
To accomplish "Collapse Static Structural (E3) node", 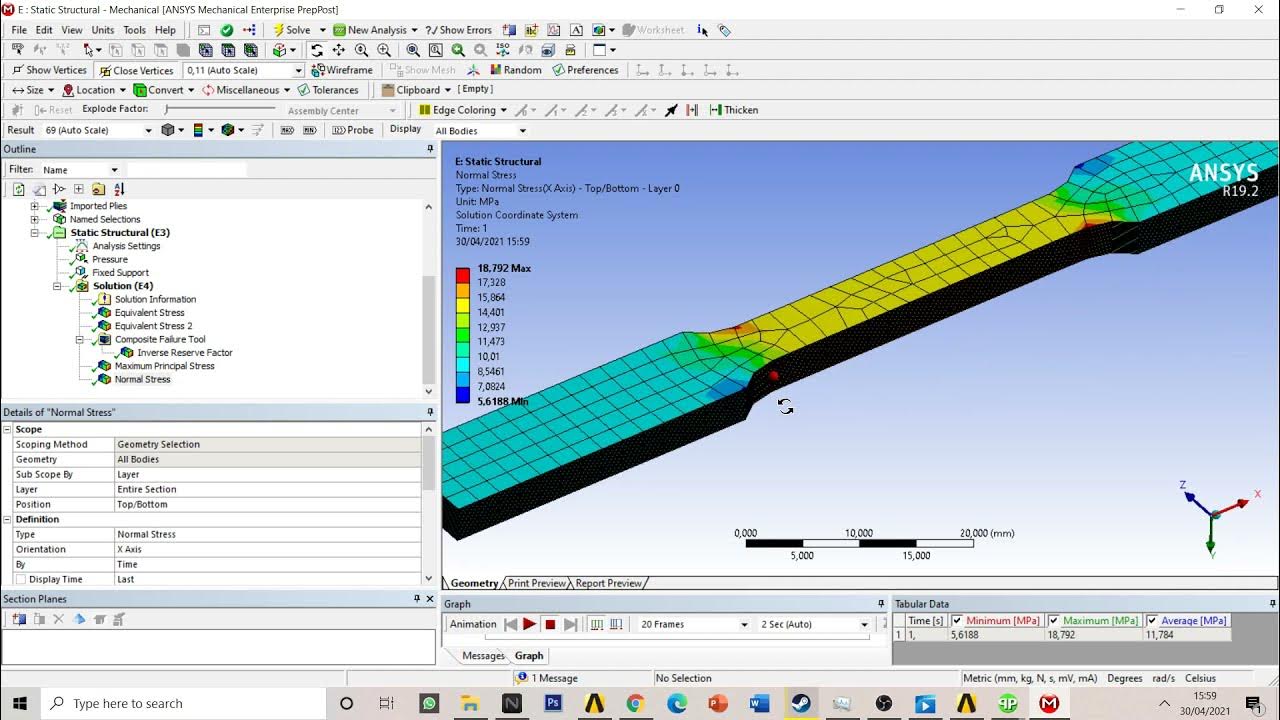I will pyautogui.click(x=35, y=233).
